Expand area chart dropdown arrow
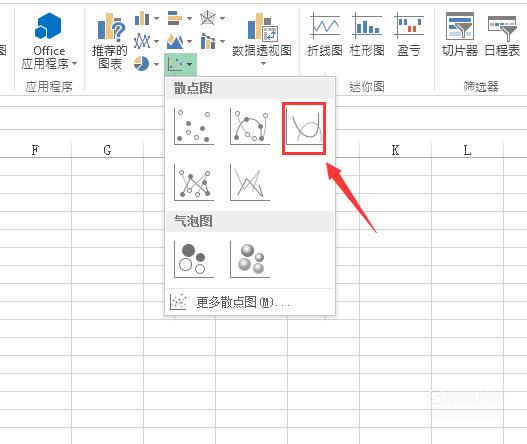The image size is (527, 444). click(x=190, y=41)
